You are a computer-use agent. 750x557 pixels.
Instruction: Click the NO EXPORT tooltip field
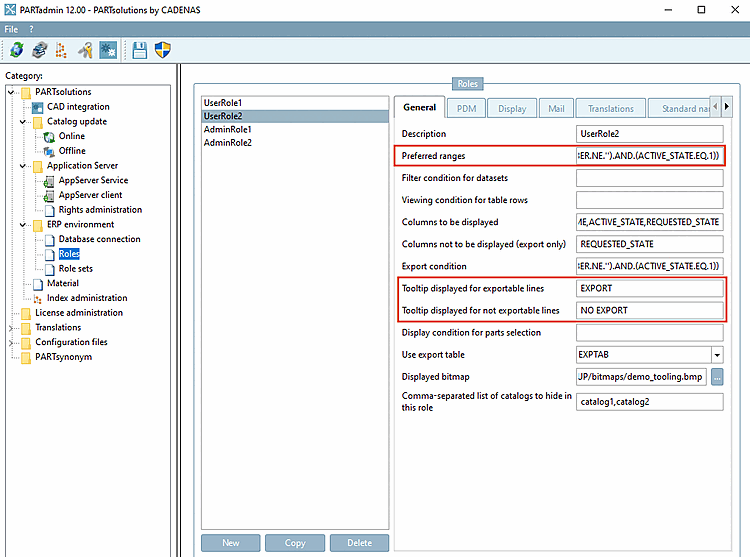pyautogui.click(x=650, y=310)
